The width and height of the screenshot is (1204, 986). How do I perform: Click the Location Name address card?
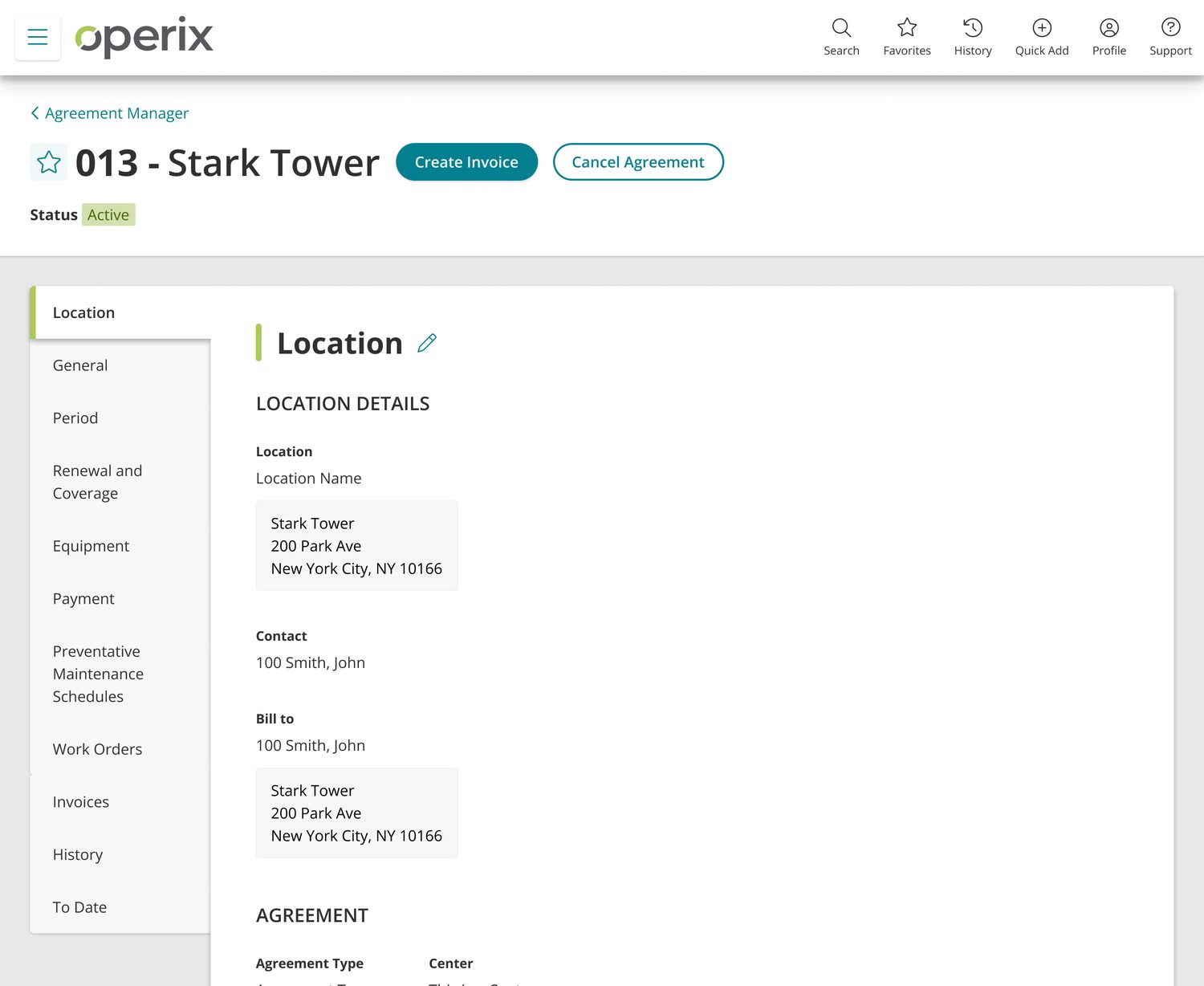[357, 546]
